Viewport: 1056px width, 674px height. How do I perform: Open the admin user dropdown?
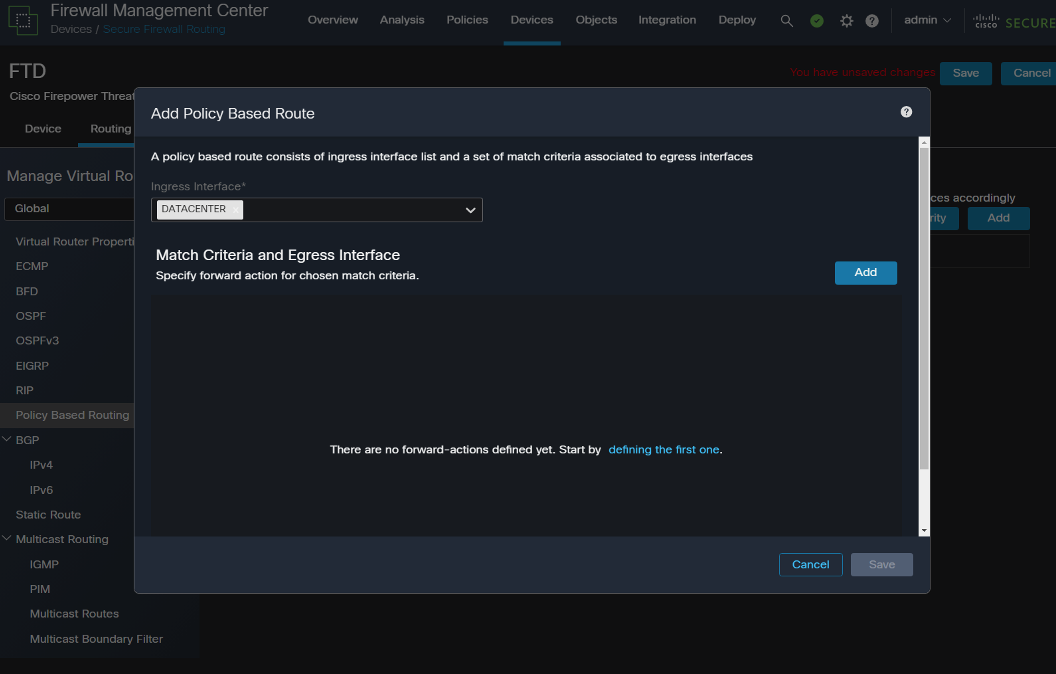click(x=927, y=20)
